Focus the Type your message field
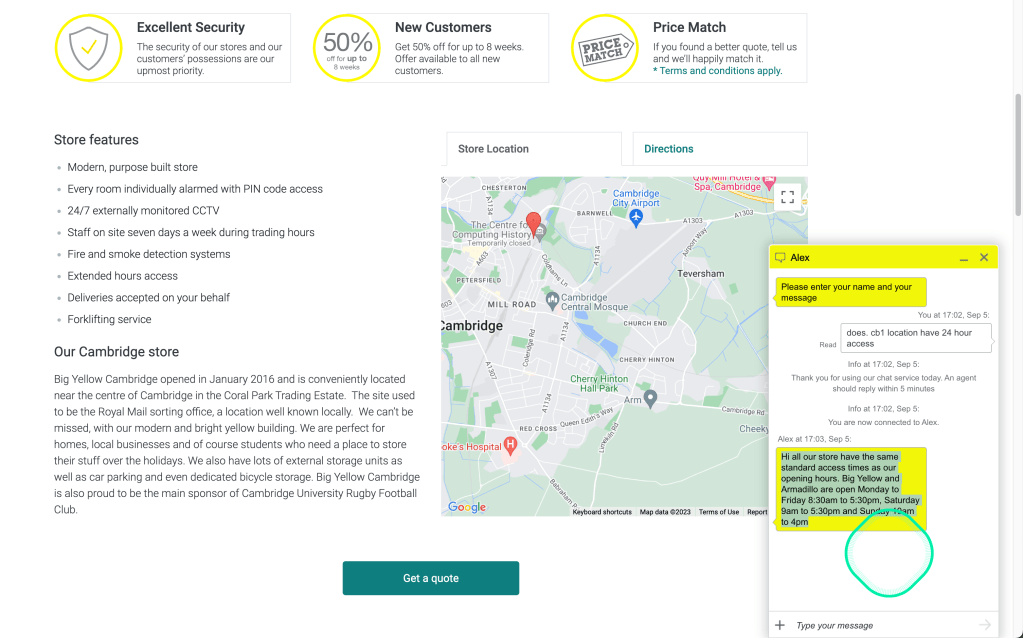 (x=884, y=625)
